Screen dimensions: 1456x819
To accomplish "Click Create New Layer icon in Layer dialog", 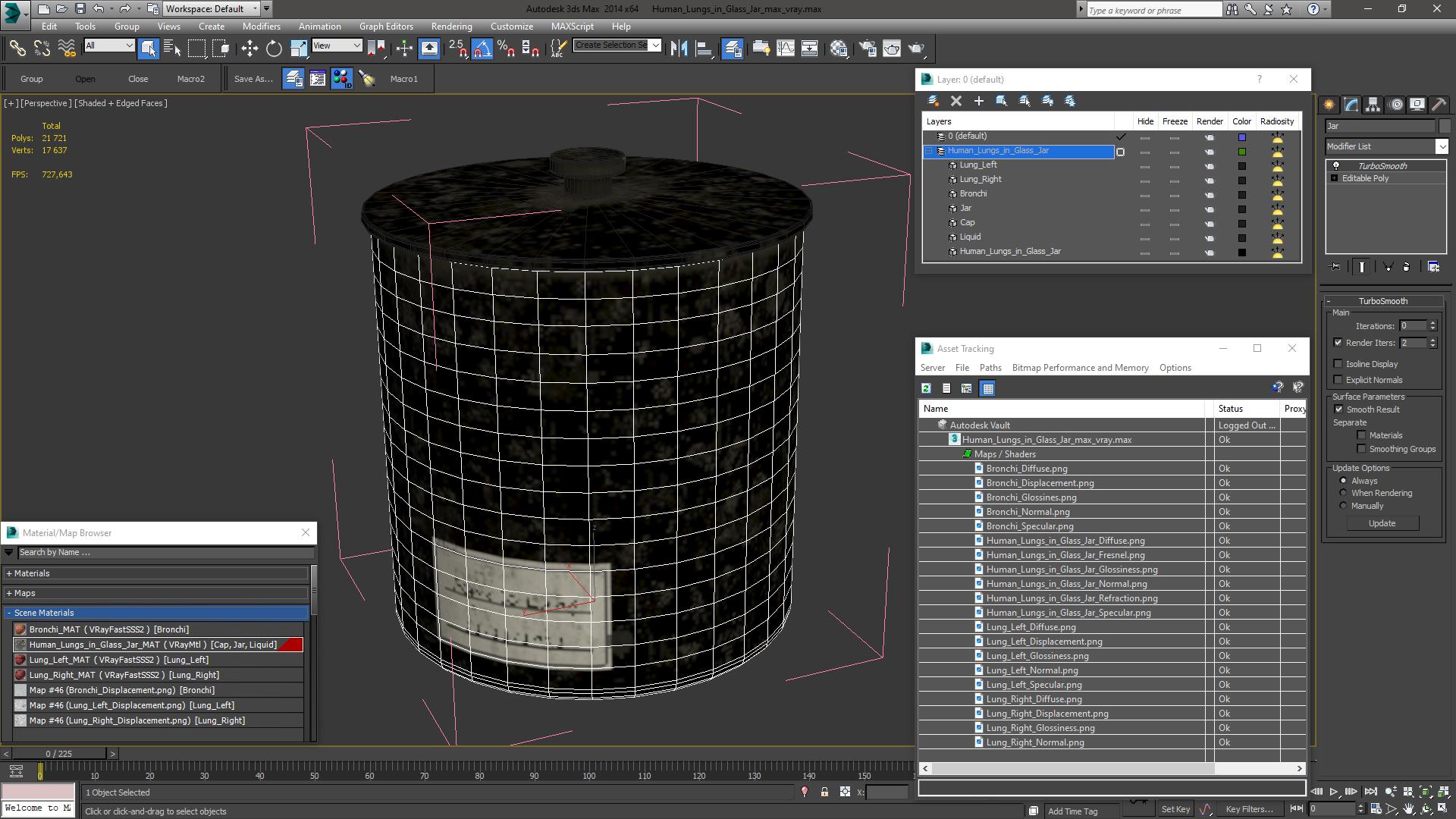I will (934, 101).
